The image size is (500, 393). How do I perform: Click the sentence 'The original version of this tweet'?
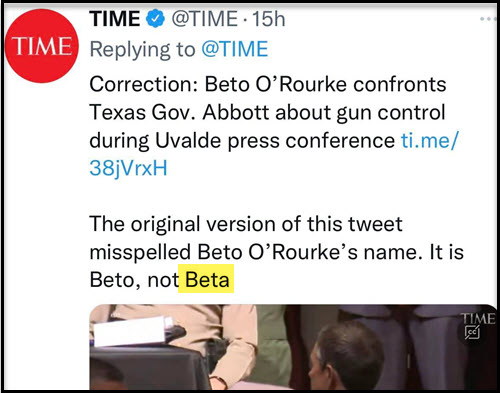pyautogui.click(x=246, y=224)
